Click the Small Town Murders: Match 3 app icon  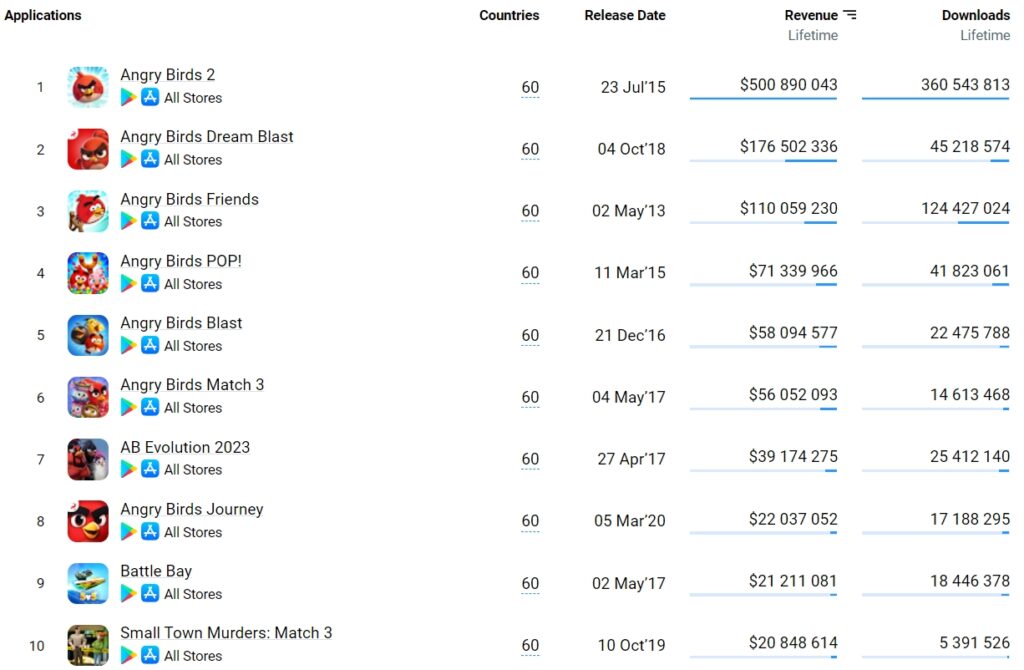coord(88,645)
